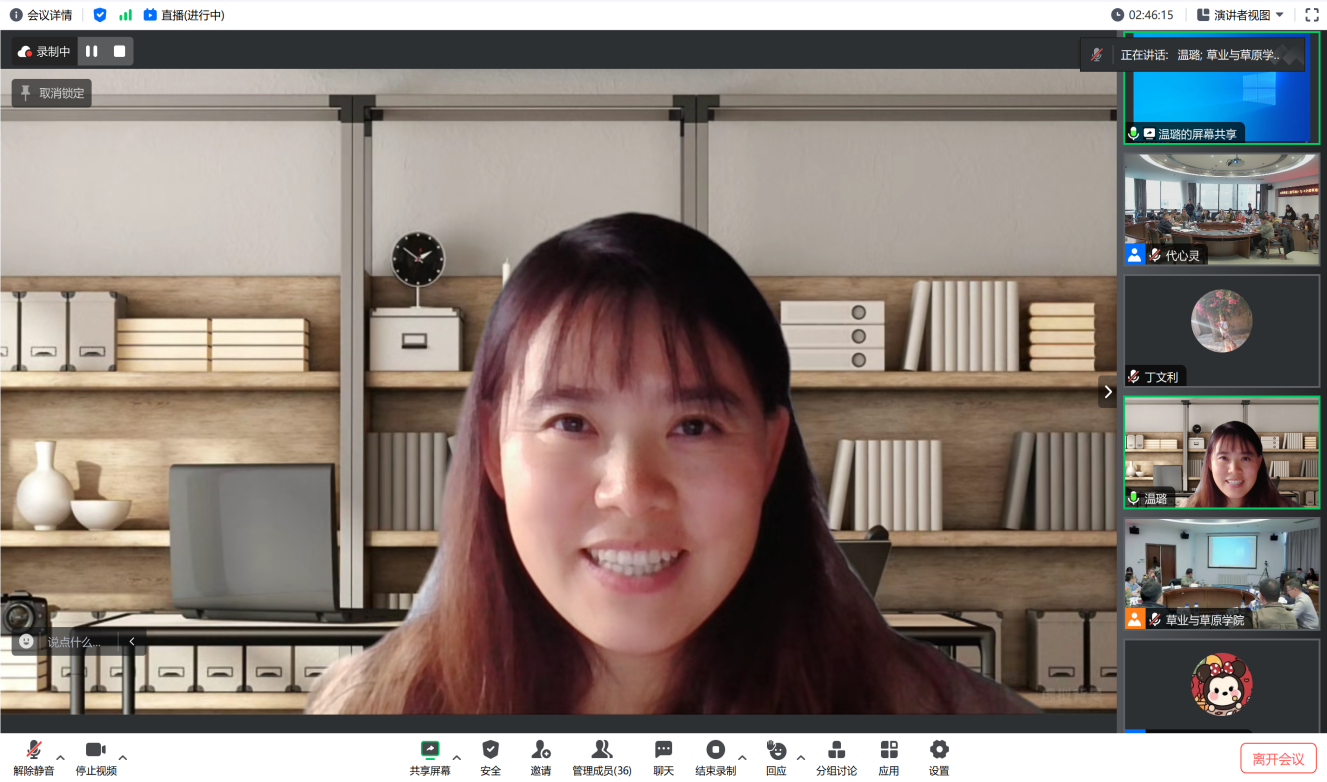This screenshot has width=1327, height=782.
Task: Open the 会议详情 meeting info icon
Action: coord(16,15)
